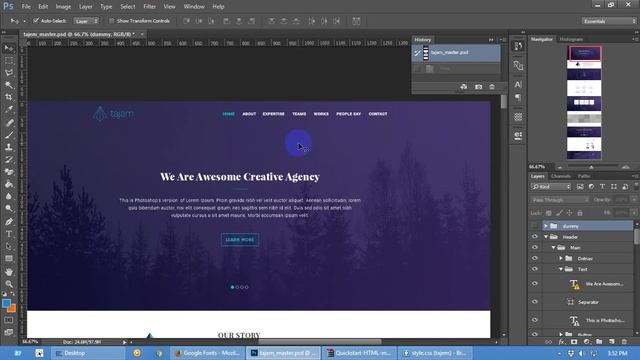This screenshot has width=640, height=360.
Task: Select the Healing Brush tool
Action: coord(9,122)
